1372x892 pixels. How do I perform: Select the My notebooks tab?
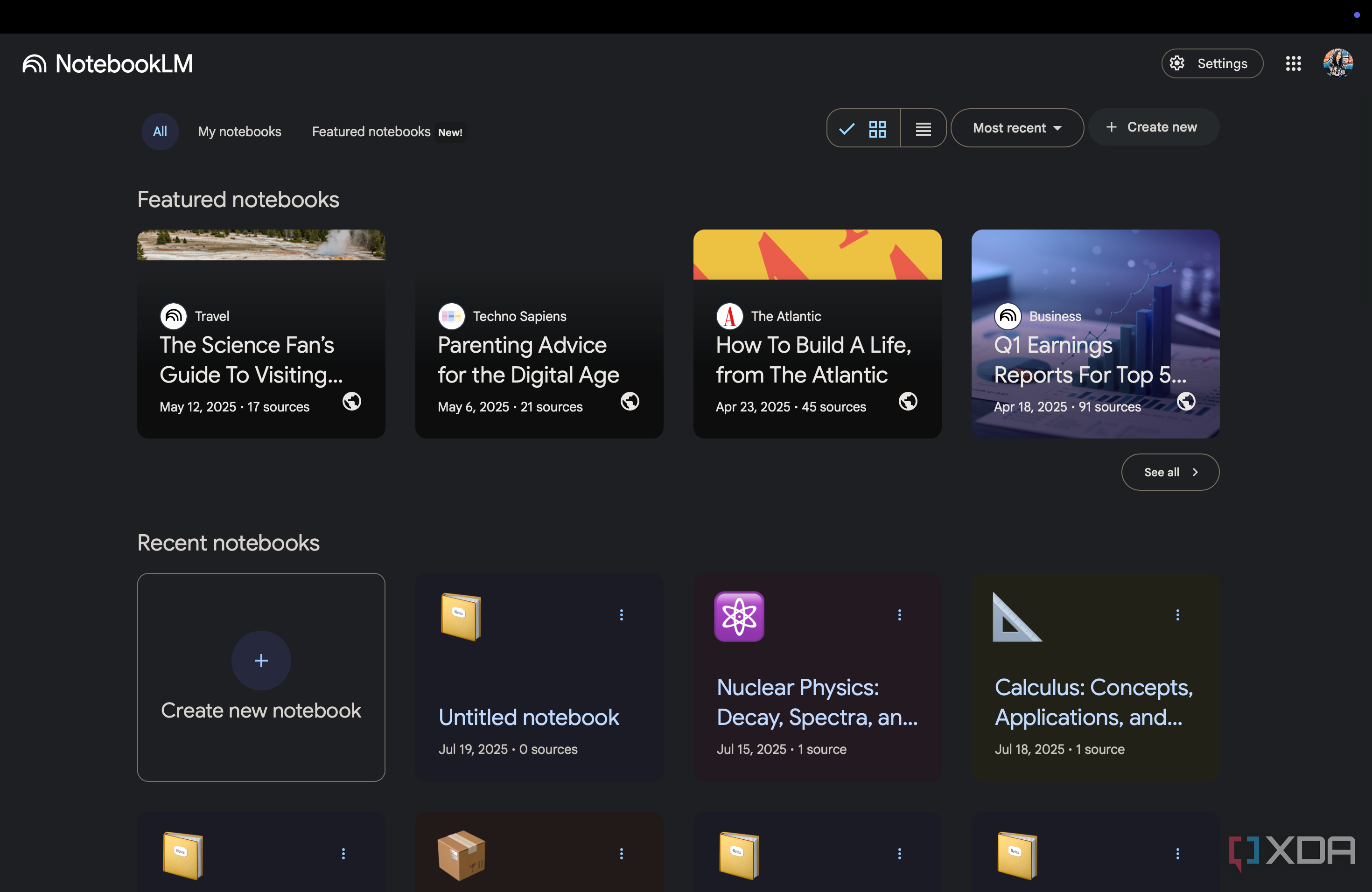[240, 132]
